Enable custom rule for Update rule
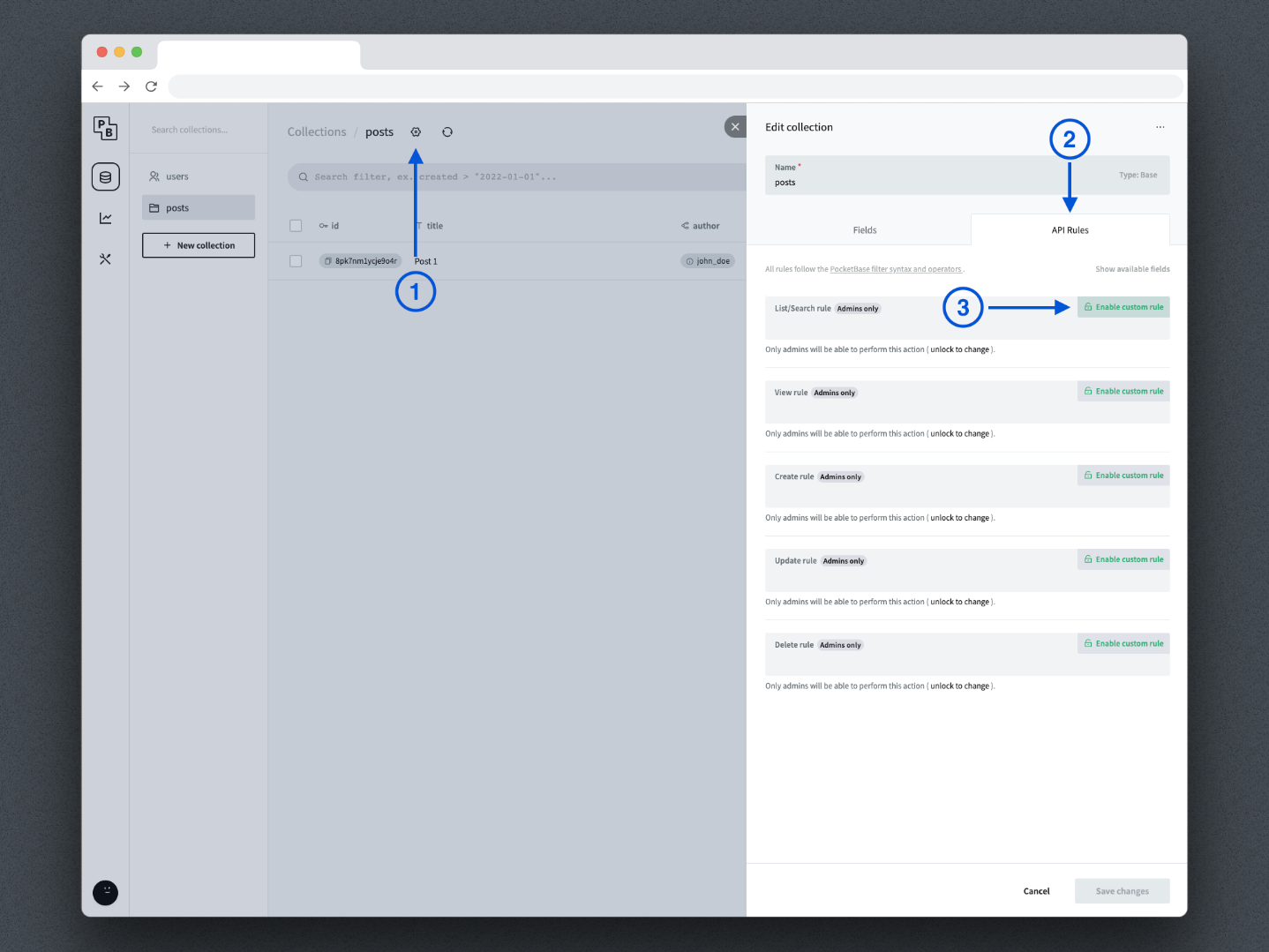 point(1123,559)
